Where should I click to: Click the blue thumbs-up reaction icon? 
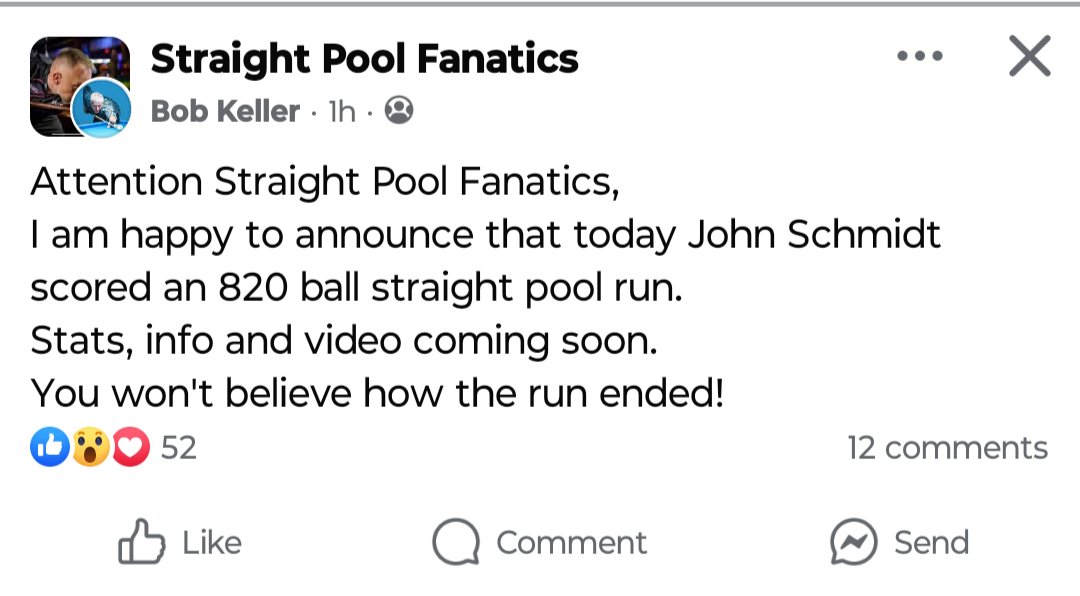[50, 448]
